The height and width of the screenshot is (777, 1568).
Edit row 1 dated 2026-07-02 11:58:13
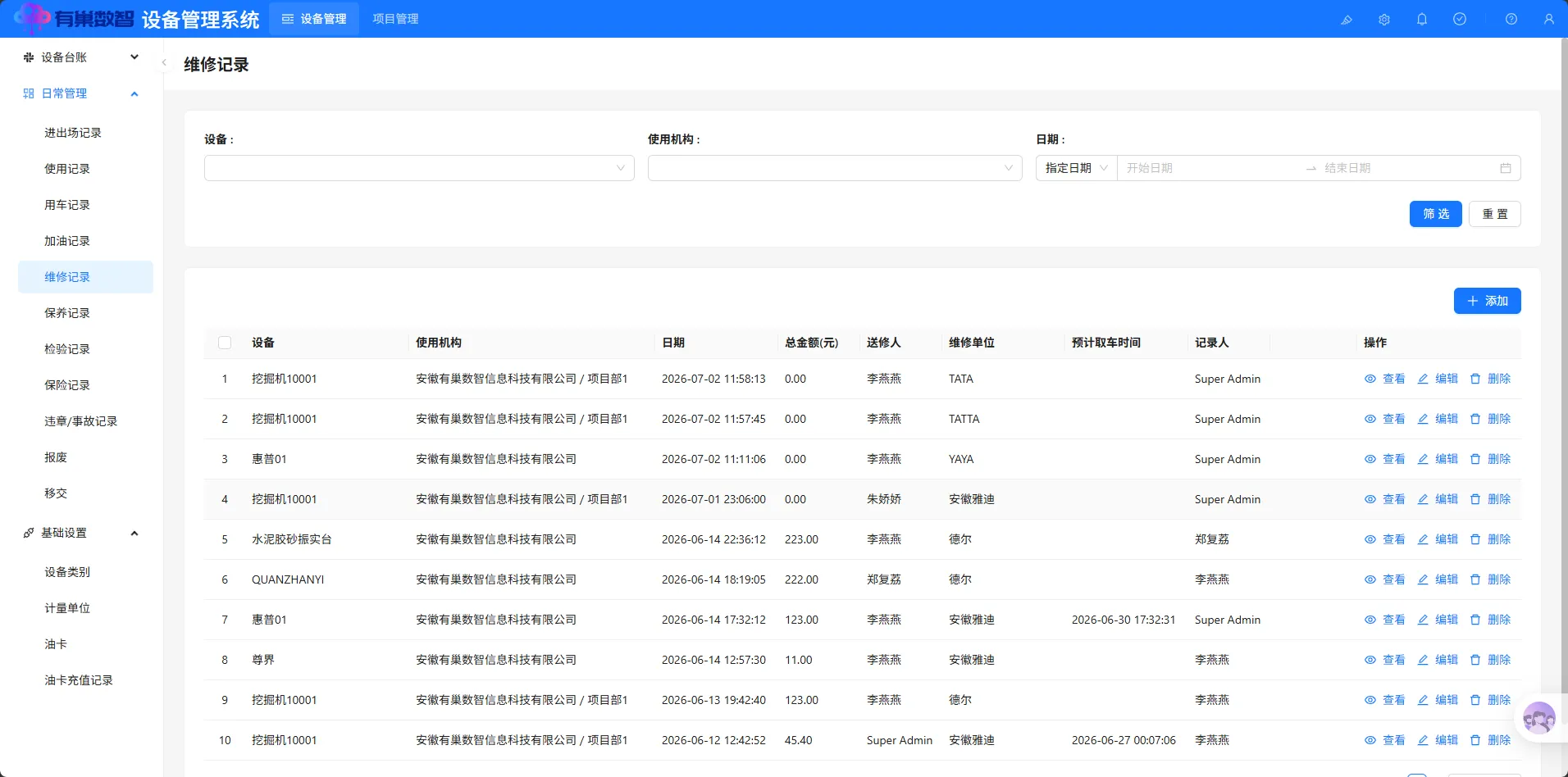coord(1438,379)
